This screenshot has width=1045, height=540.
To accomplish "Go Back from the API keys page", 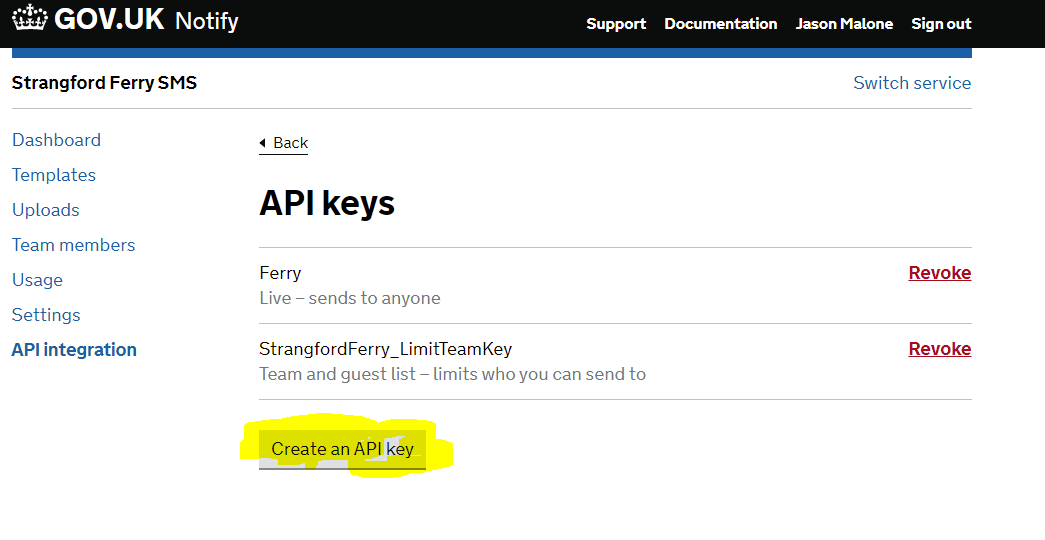I will click(283, 143).
